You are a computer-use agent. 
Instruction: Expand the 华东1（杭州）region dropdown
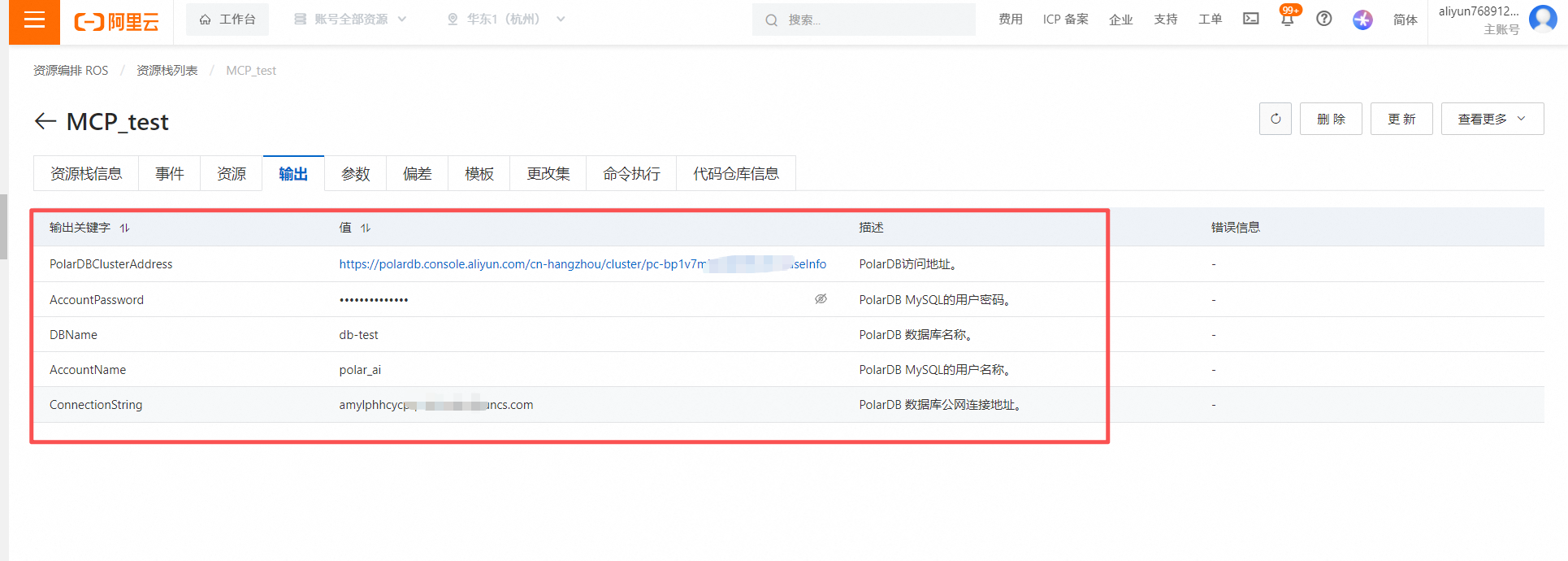point(505,20)
